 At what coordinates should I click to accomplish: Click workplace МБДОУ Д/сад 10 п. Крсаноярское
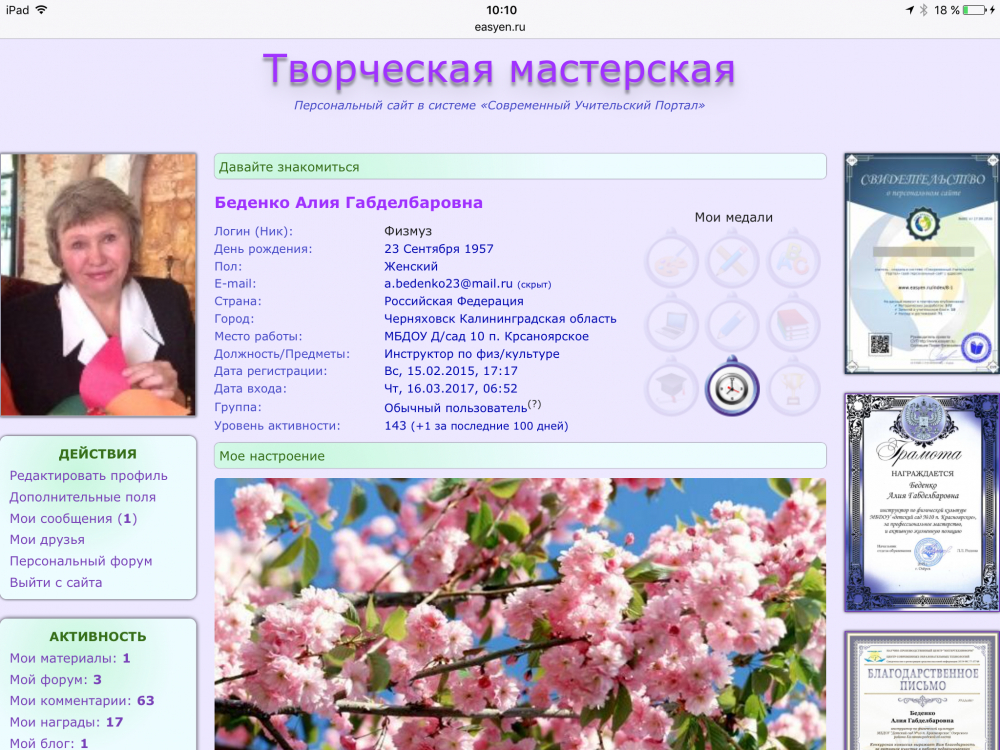(x=486, y=336)
